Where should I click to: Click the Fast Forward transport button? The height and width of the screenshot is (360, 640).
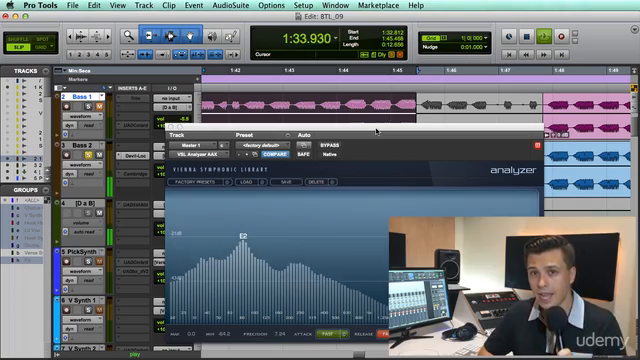point(544,54)
